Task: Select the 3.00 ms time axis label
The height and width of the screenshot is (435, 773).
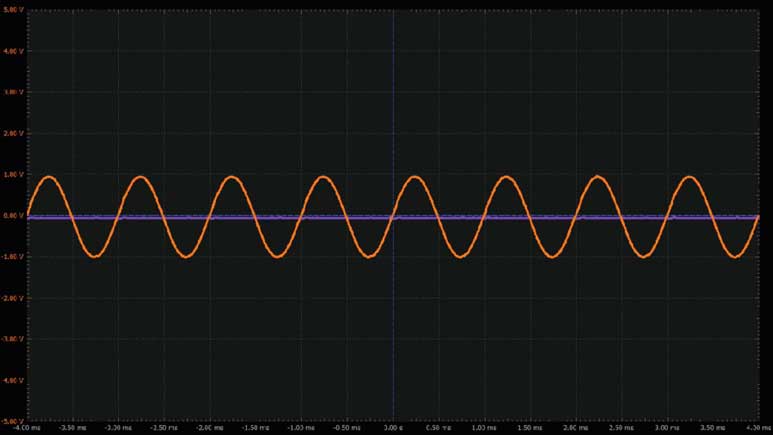Action: tap(668, 425)
